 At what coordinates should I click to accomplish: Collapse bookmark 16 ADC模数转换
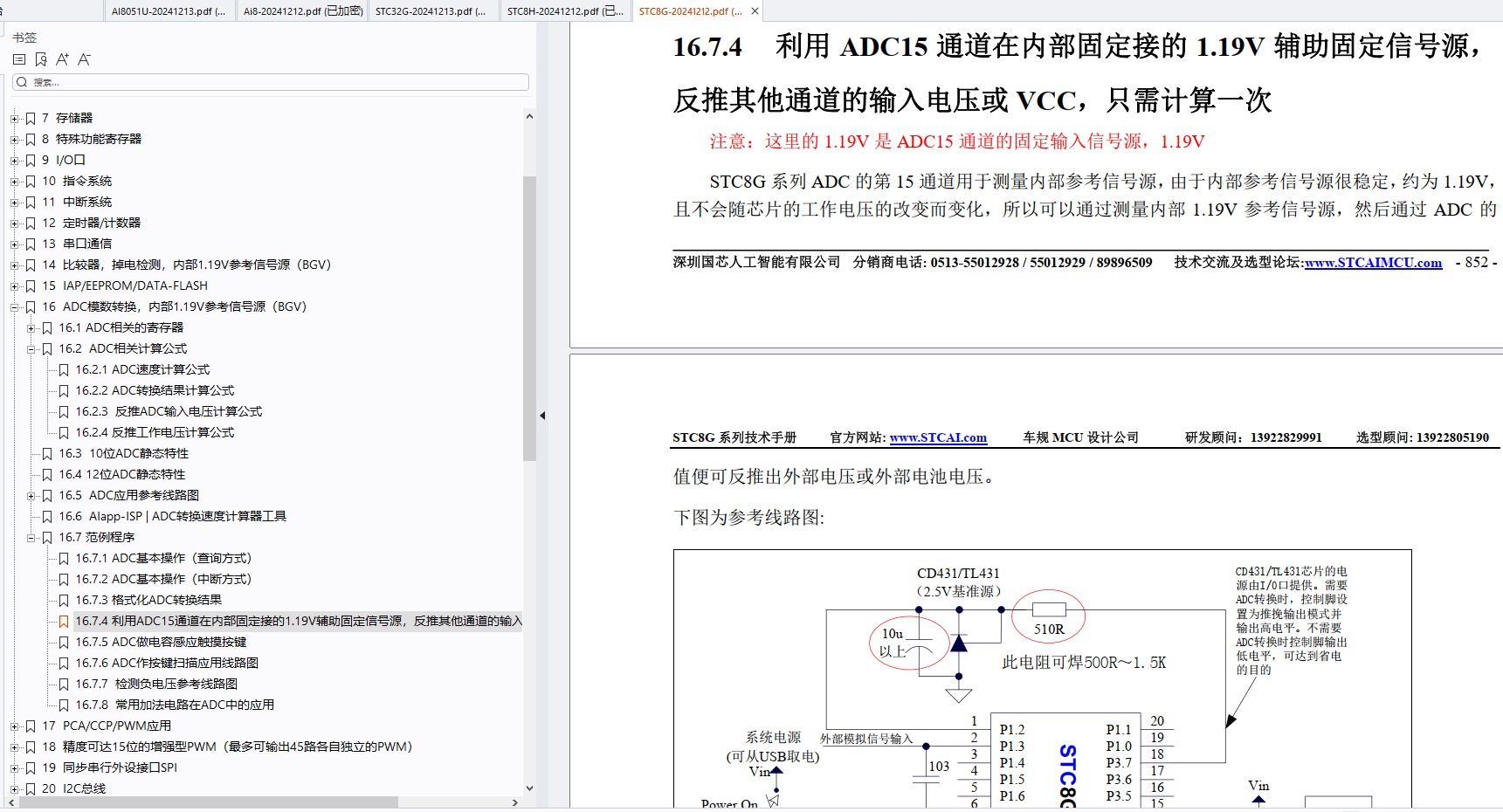(14, 306)
